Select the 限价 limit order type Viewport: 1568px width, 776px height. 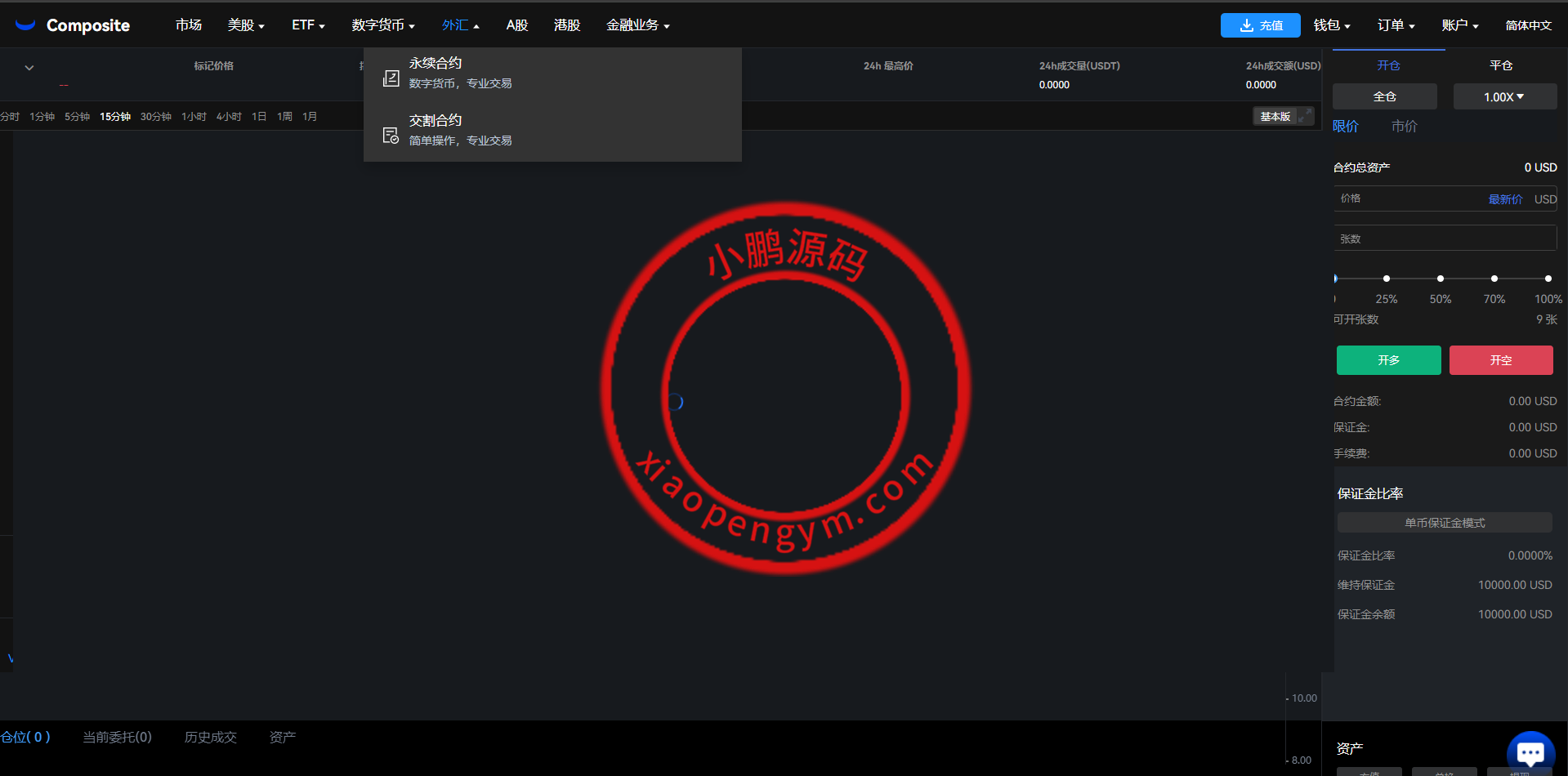coord(1346,127)
